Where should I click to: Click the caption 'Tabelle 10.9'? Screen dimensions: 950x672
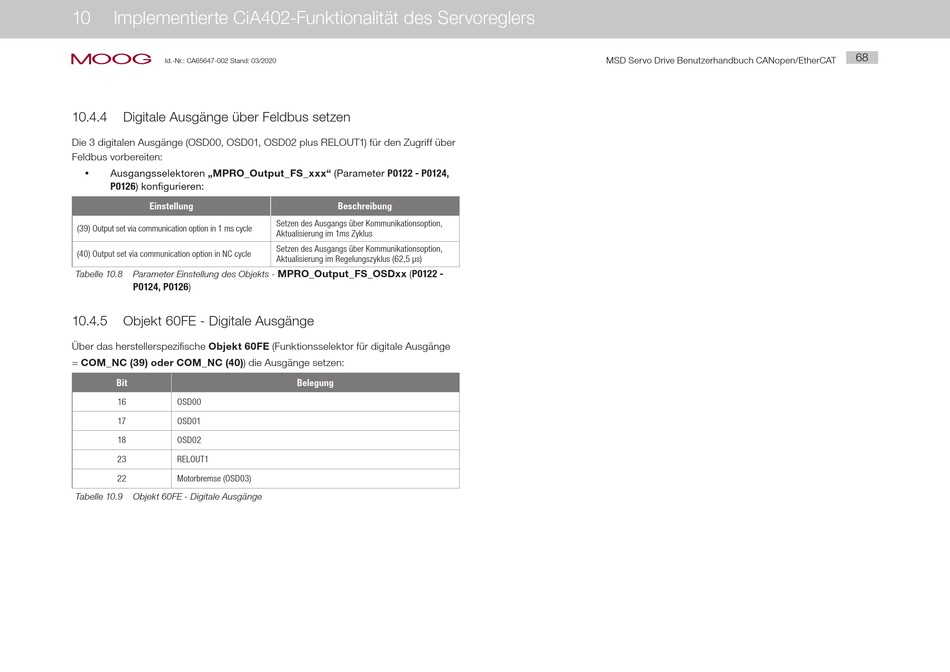(99, 497)
